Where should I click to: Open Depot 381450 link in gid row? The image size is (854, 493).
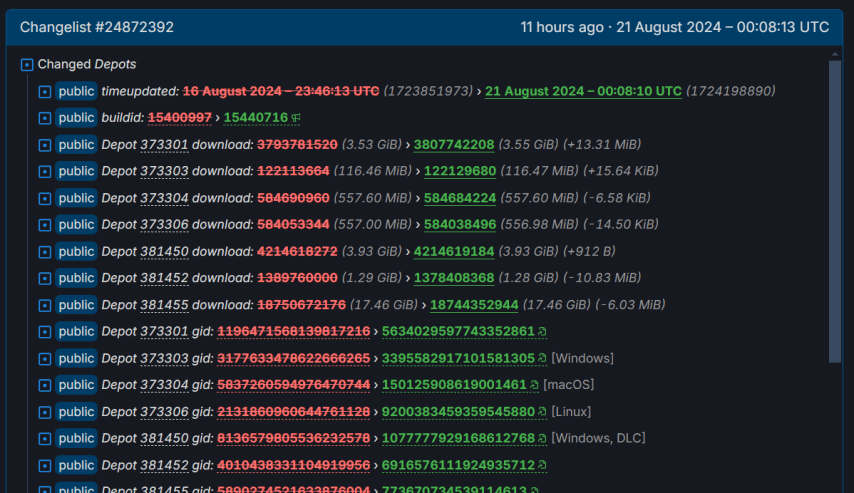(x=164, y=438)
